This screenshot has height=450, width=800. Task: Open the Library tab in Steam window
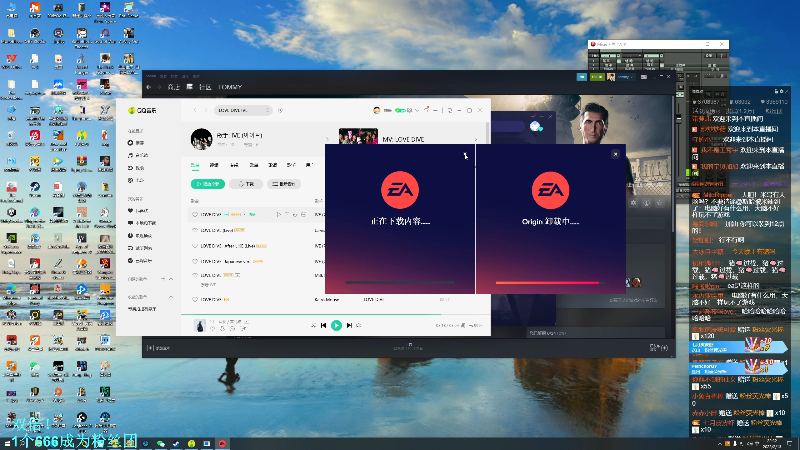pyautogui.click(x=189, y=87)
